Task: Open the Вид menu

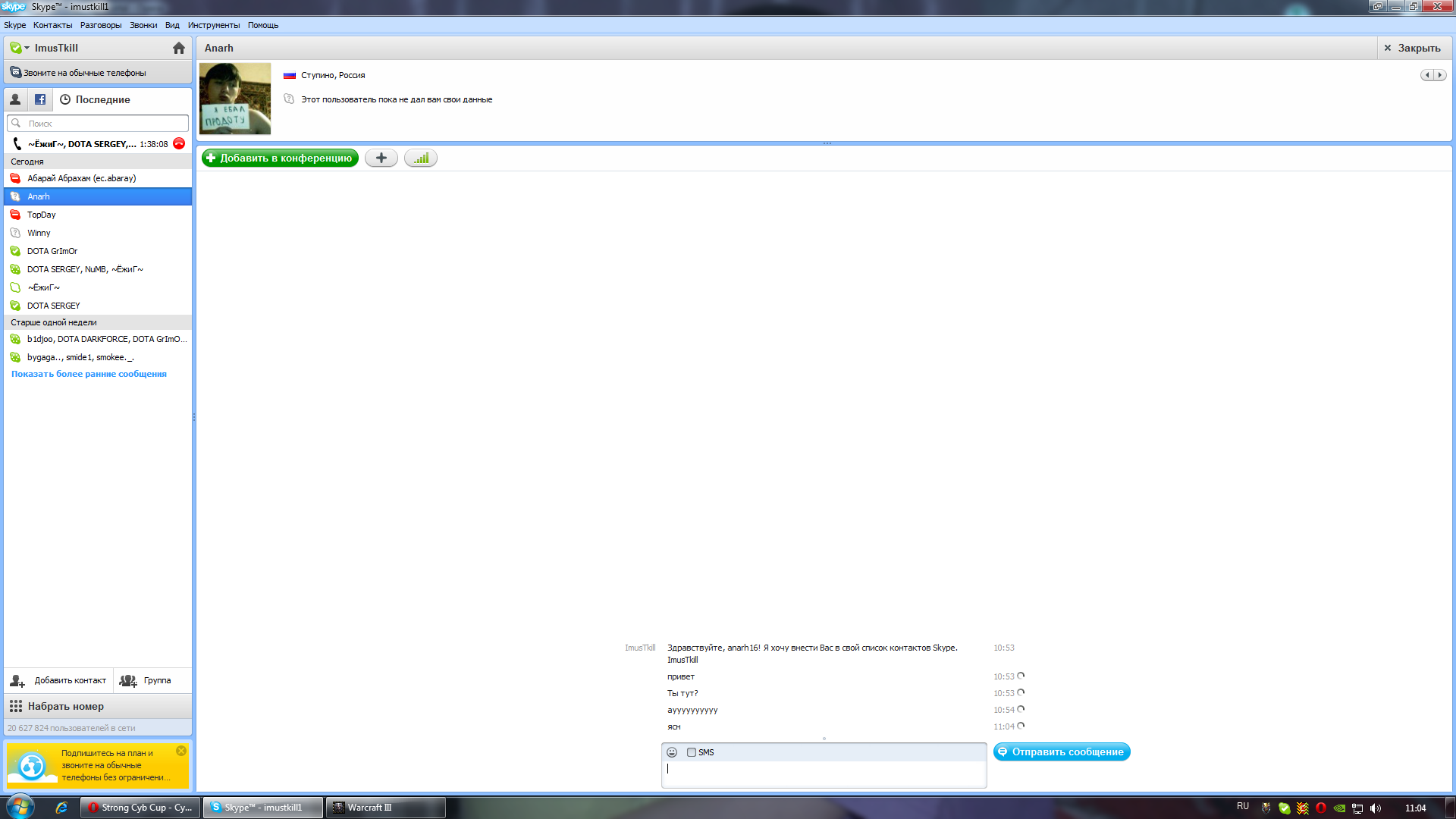Action: click(x=172, y=25)
